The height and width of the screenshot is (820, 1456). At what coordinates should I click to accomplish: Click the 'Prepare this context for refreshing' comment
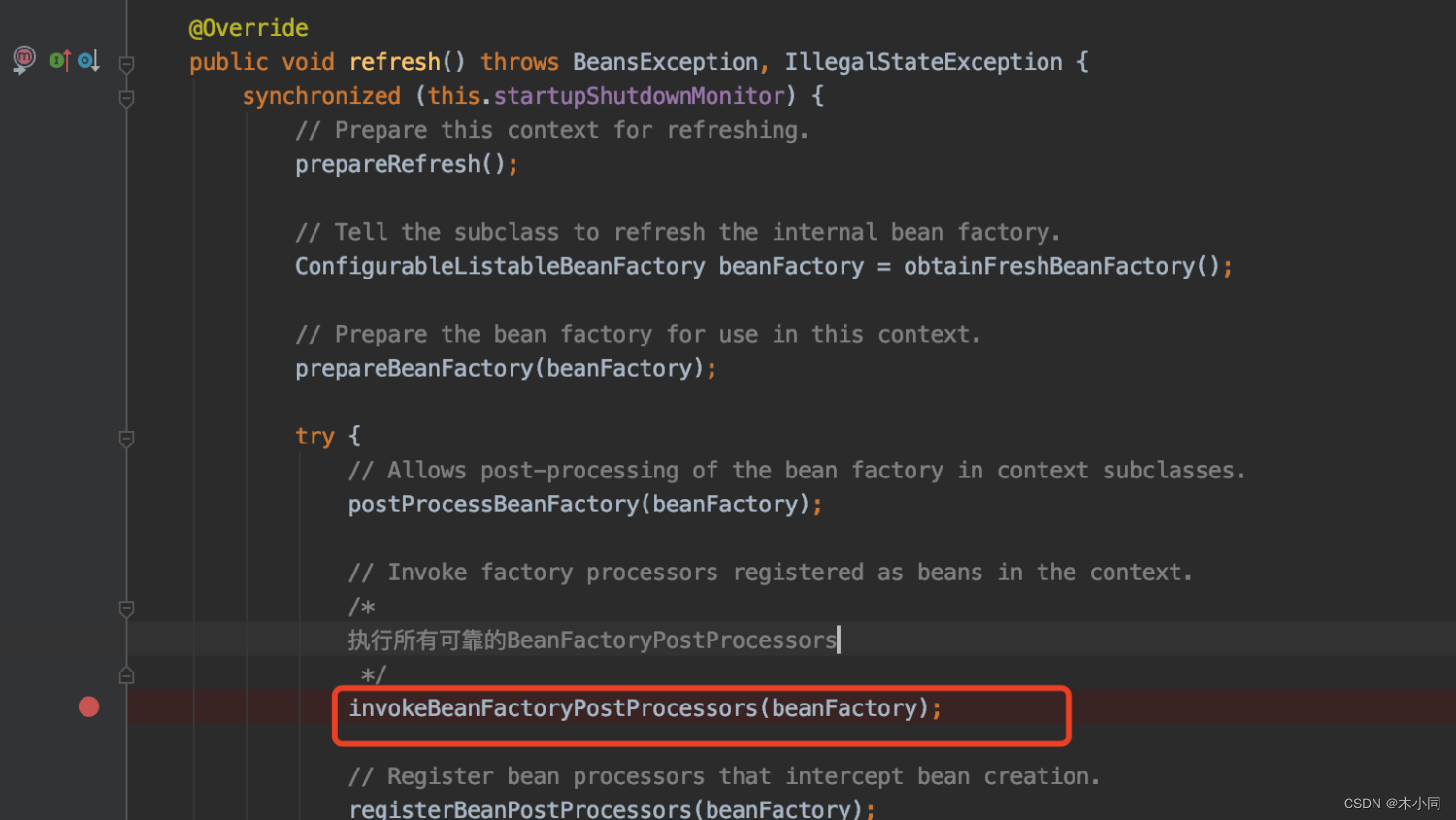coord(551,130)
